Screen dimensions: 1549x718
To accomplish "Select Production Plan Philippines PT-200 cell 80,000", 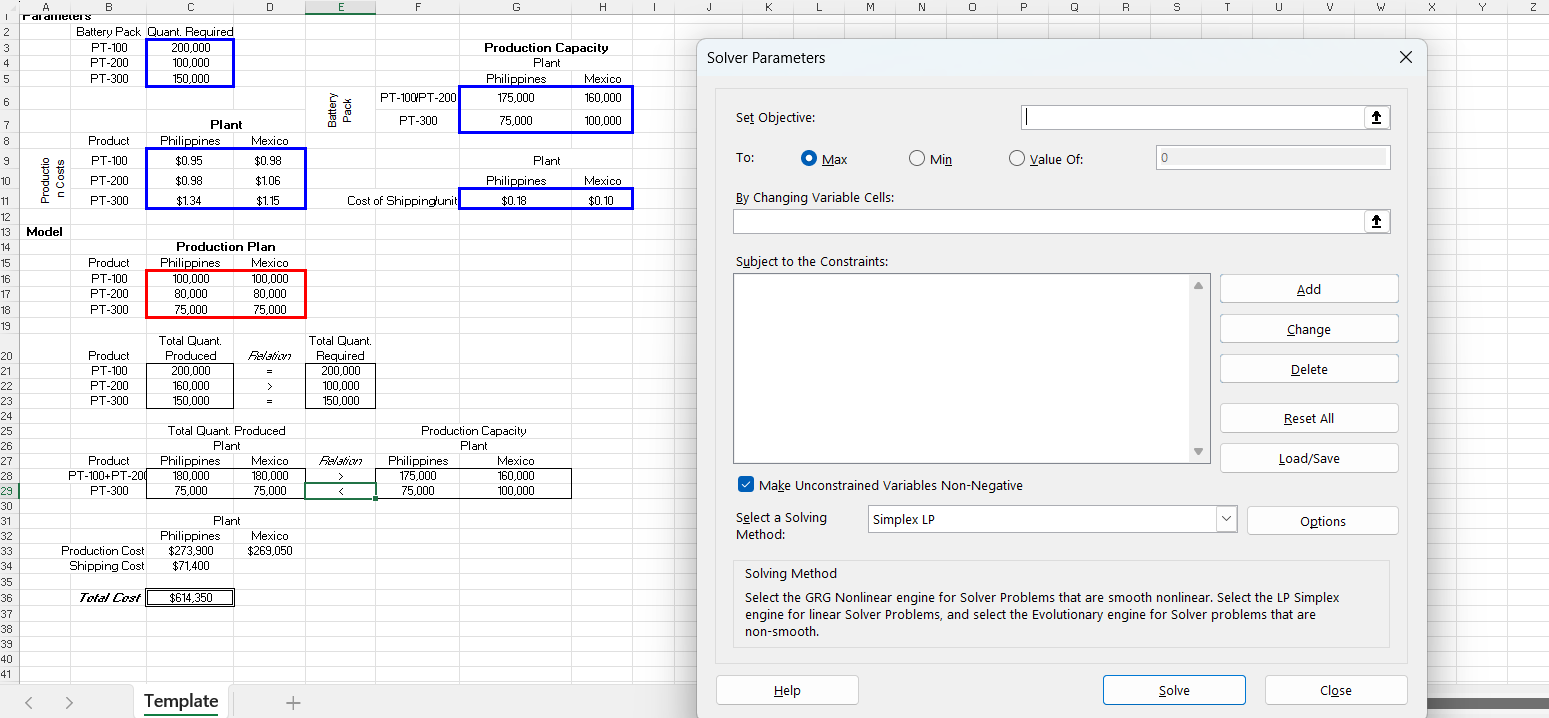I will coord(190,294).
